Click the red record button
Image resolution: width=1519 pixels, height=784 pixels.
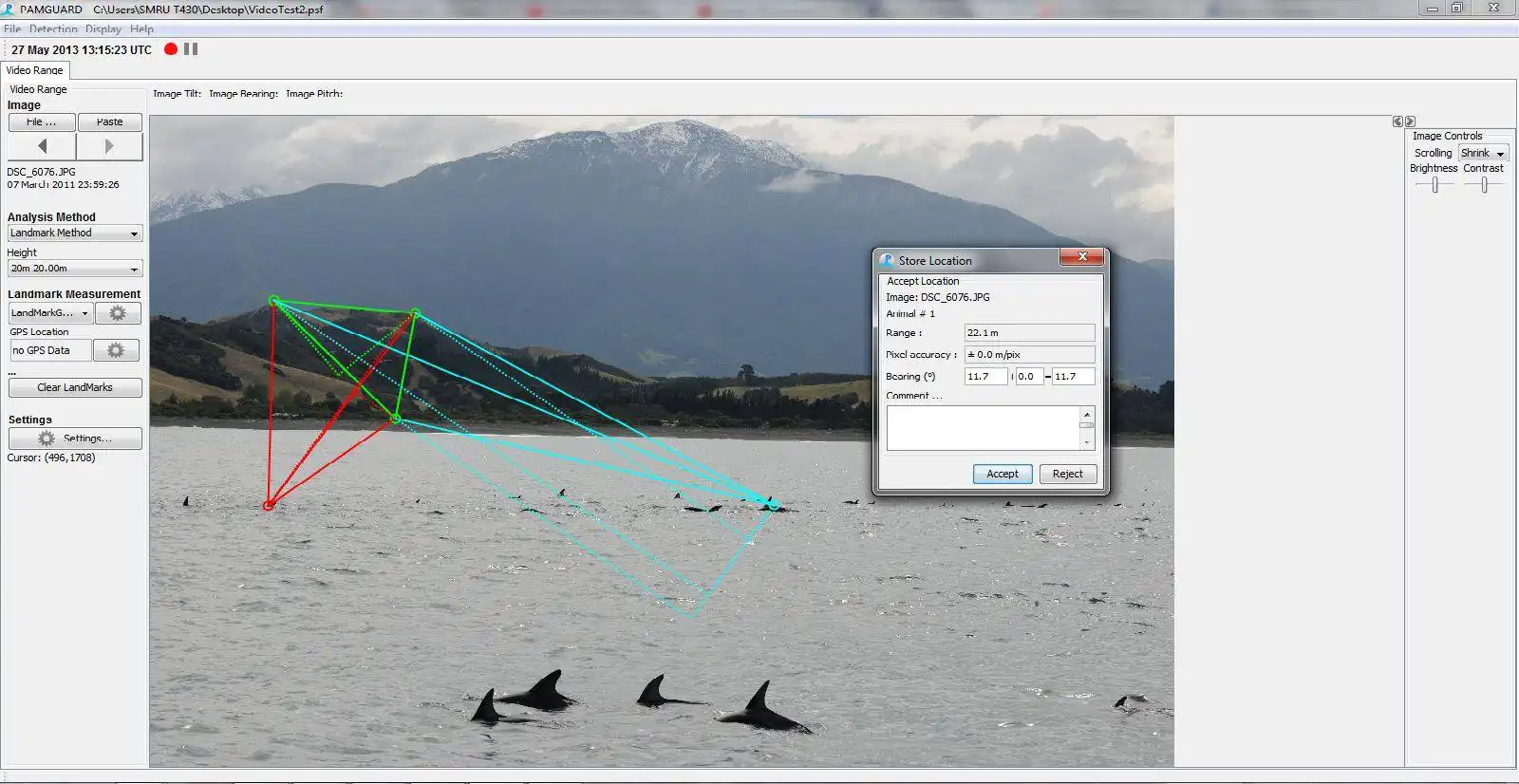click(171, 49)
